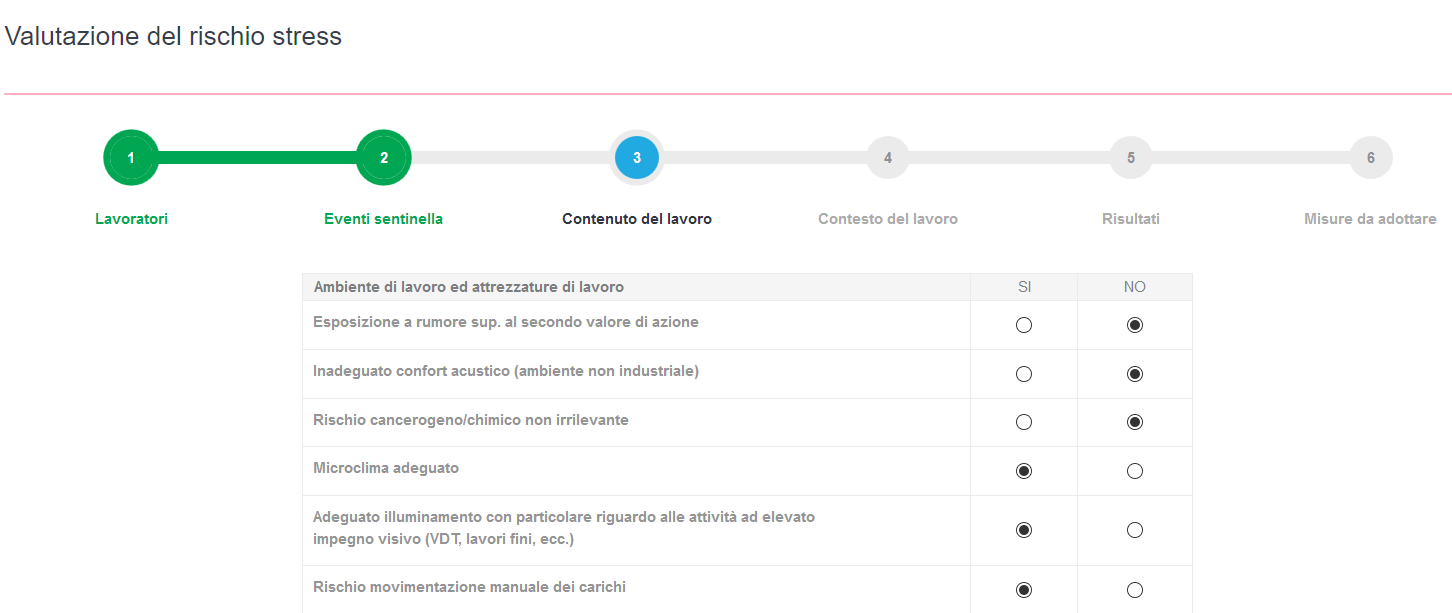Choose SI for Esposizione a rumore
The image size is (1452, 613).
pyautogui.click(x=1024, y=325)
